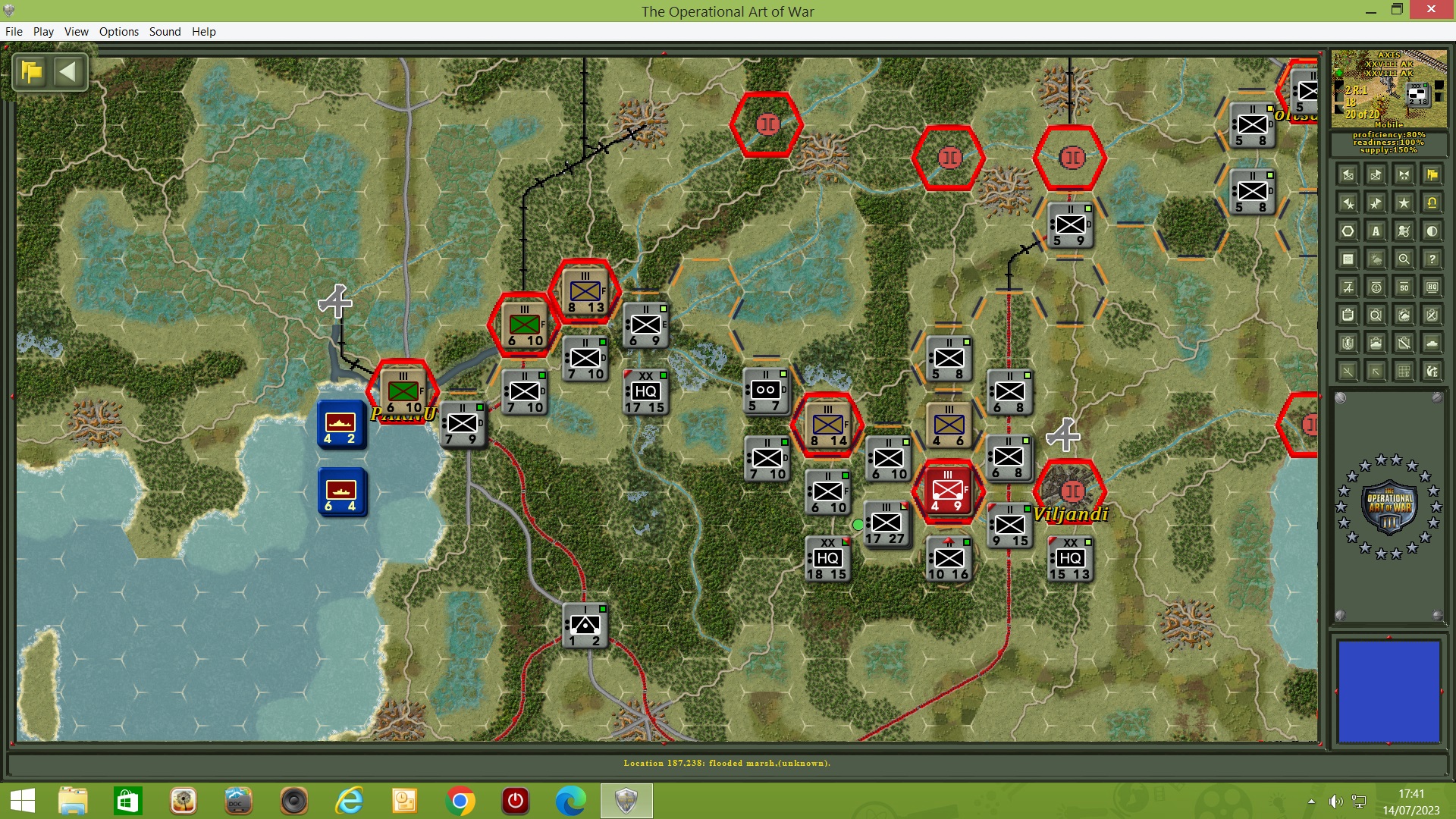
Task: Click the clipboard report icon
Action: tap(1346, 314)
